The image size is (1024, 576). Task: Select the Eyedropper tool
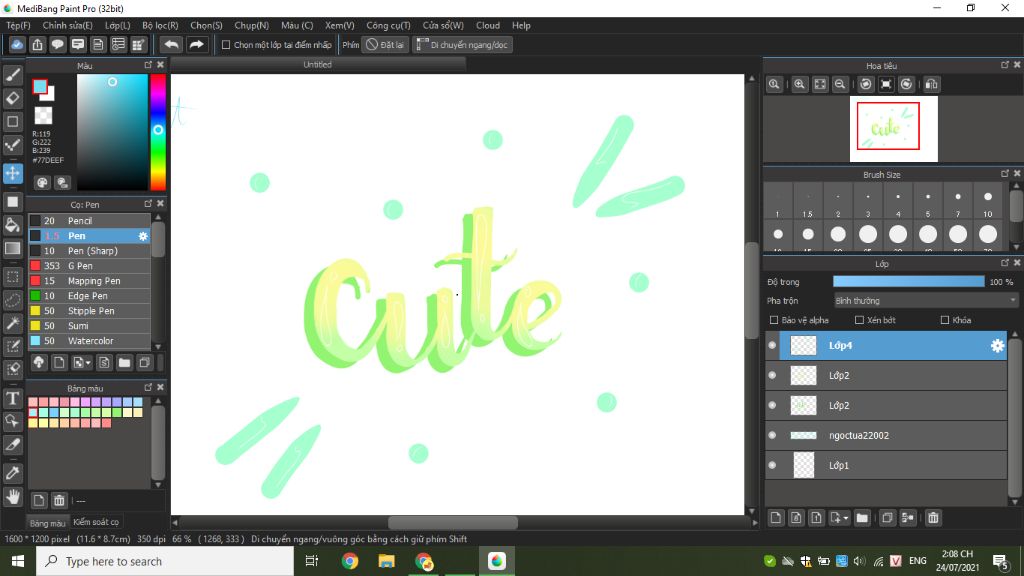click(12, 473)
